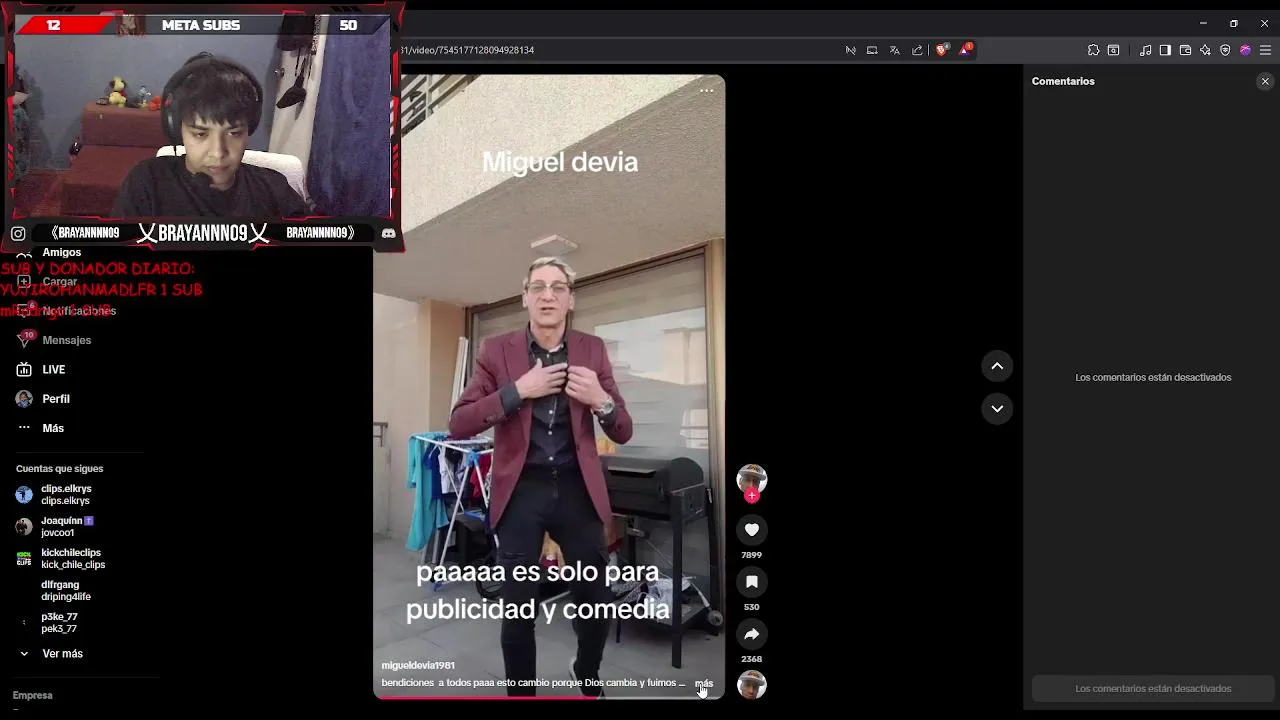
Task: Click the Brave Rewards triangle icon
Action: pyautogui.click(x=966, y=49)
